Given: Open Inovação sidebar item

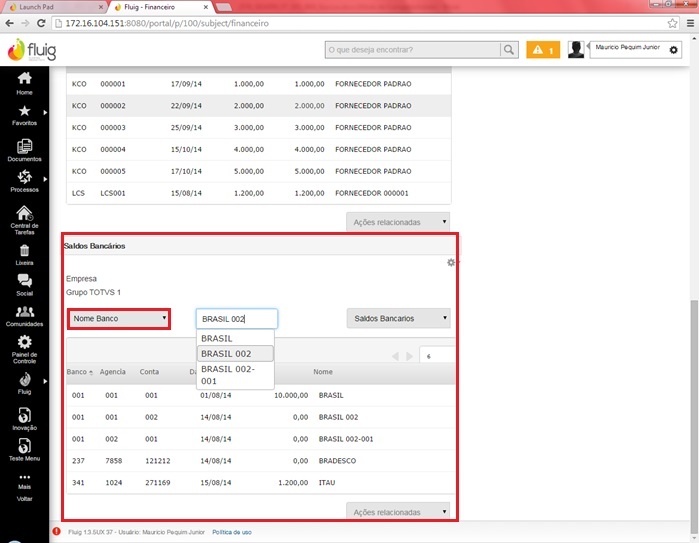Looking at the screenshot, I should coord(24,419).
